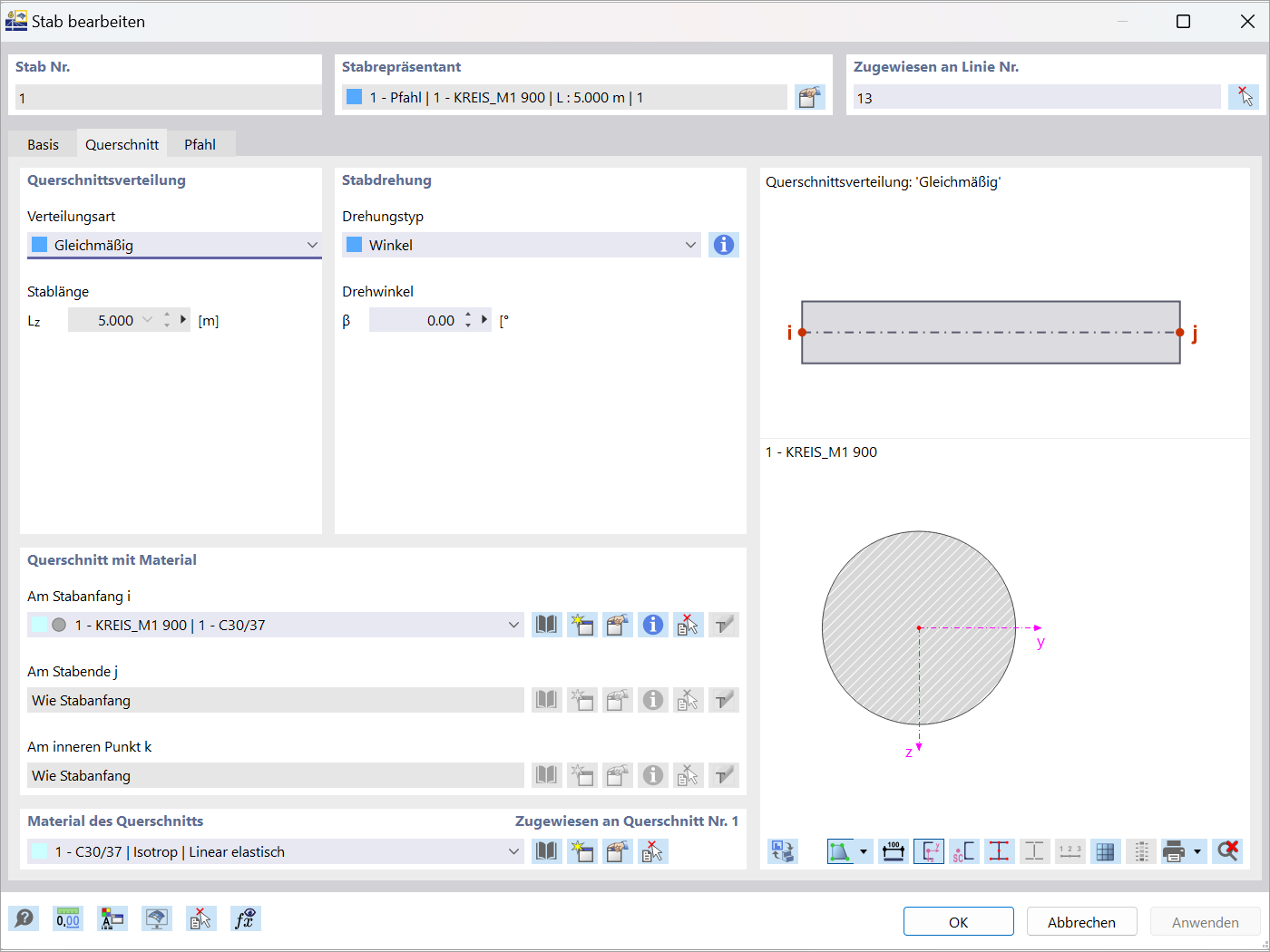Image resolution: width=1270 pixels, height=952 pixels.
Task: Edit the cross-section at Stabanfang i
Action: tap(617, 625)
